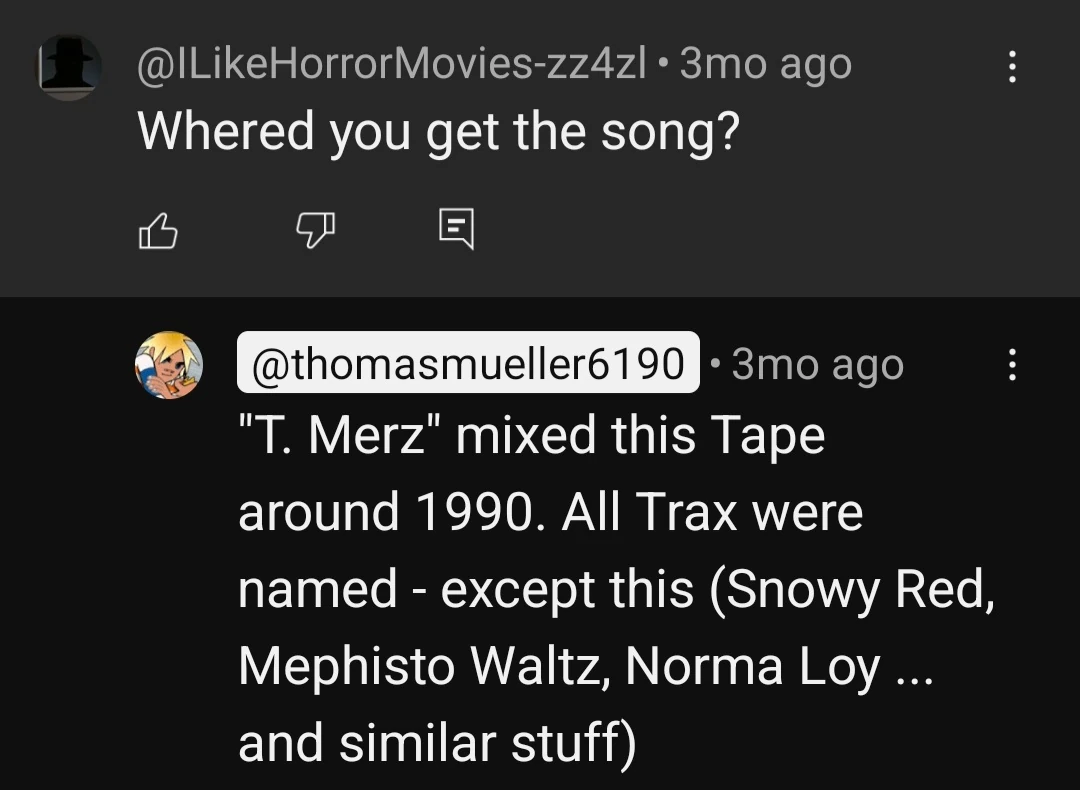Image resolution: width=1080 pixels, height=790 pixels.
Task: Tap thomasmueller6190's cartoon avatar
Action: [169, 365]
